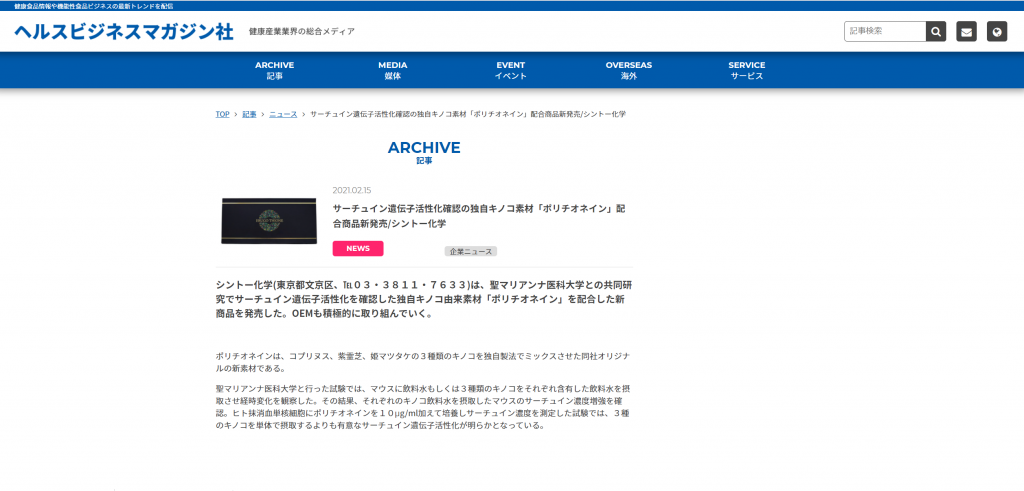Open the product box thumbnail image
The height and width of the screenshot is (491, 1024).
[x=269, y=221]
